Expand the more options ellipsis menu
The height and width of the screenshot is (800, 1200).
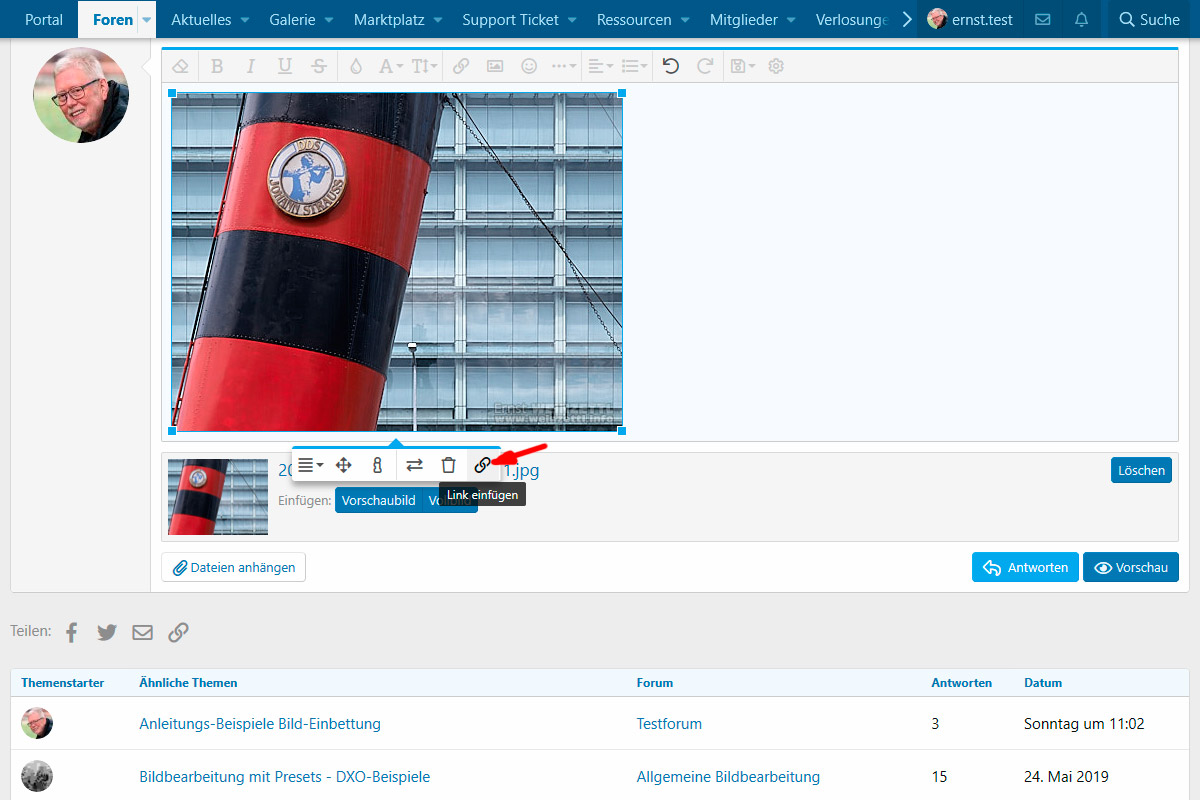564,66
